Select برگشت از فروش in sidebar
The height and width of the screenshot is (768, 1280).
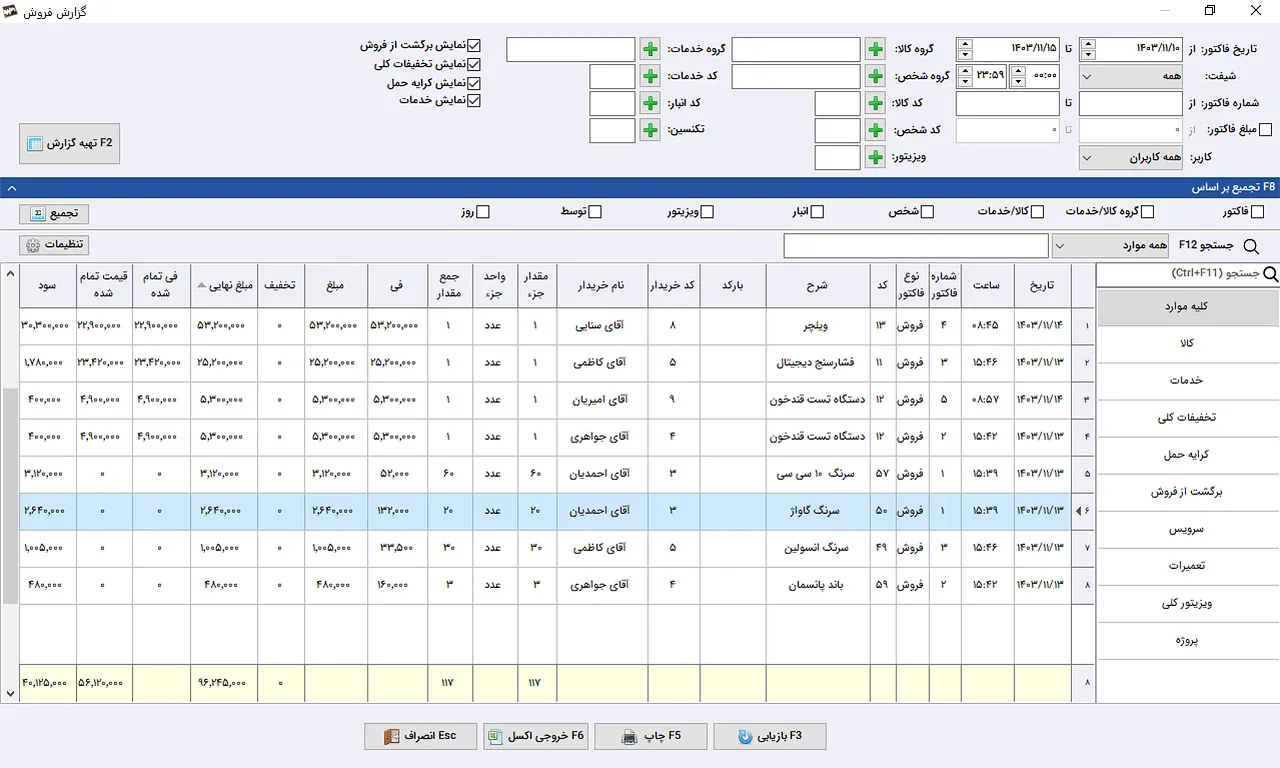[1188, 492]
